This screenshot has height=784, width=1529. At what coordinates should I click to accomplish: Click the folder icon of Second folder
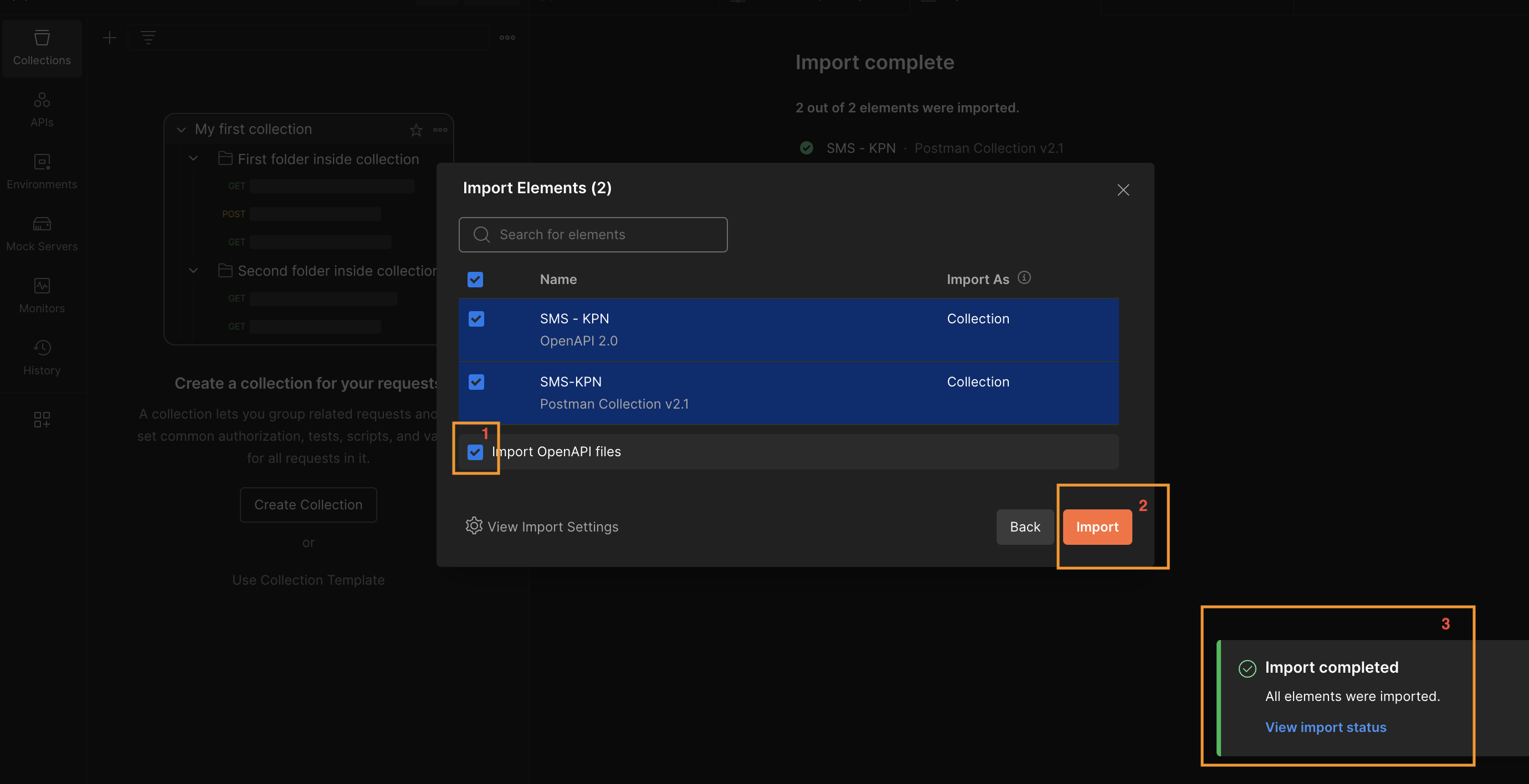click(225, 270)
